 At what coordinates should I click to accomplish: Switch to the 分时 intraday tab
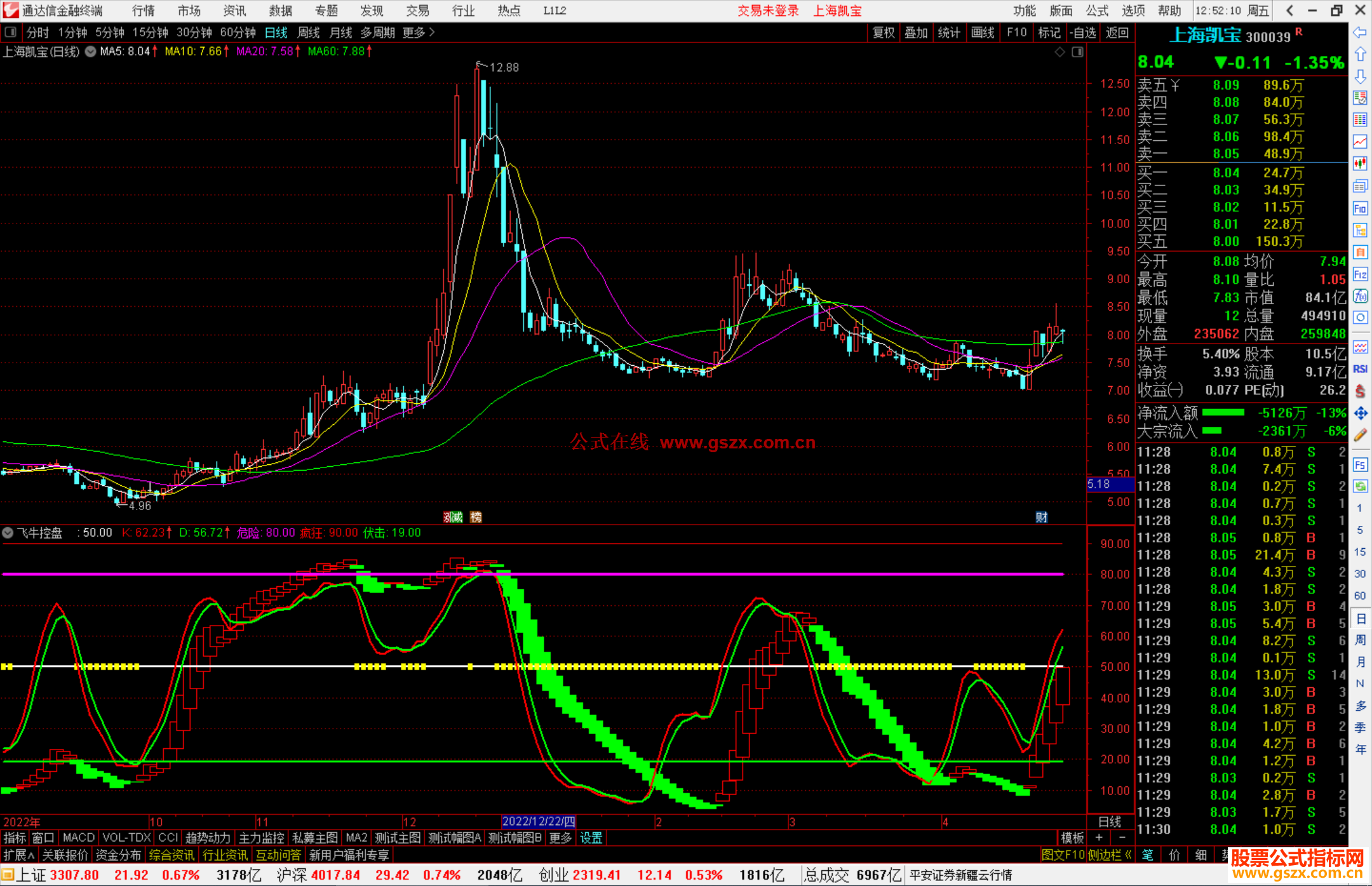[38, 32]
